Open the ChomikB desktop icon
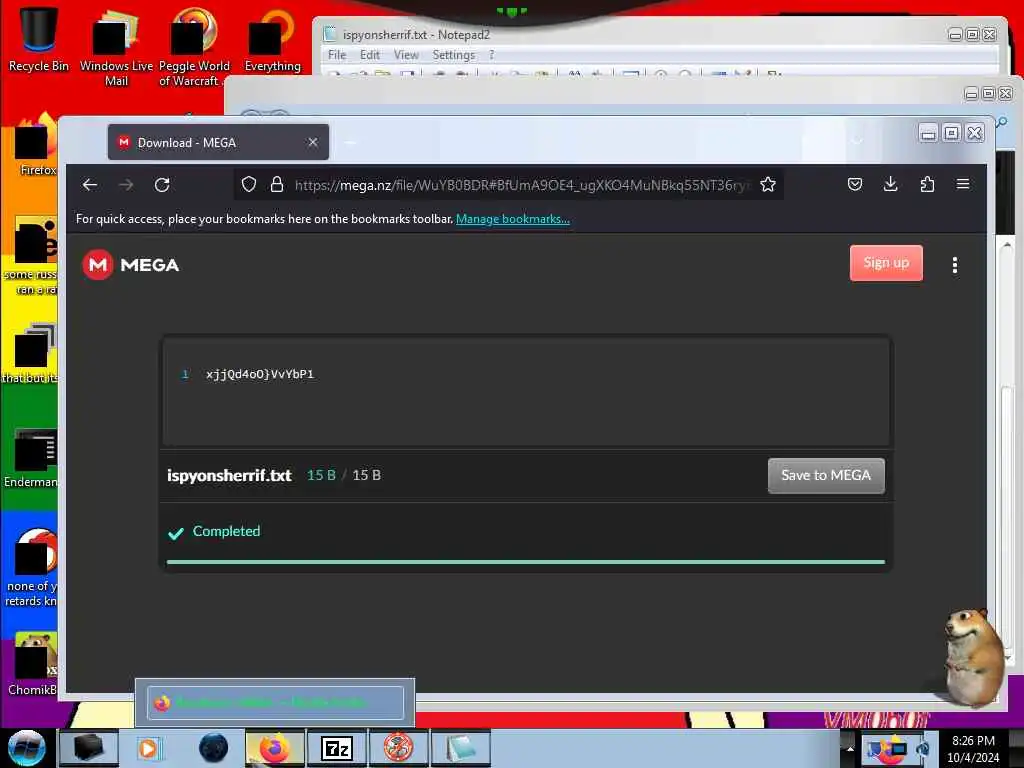This screenshot has height=768, width=1024. coord(33,663)
